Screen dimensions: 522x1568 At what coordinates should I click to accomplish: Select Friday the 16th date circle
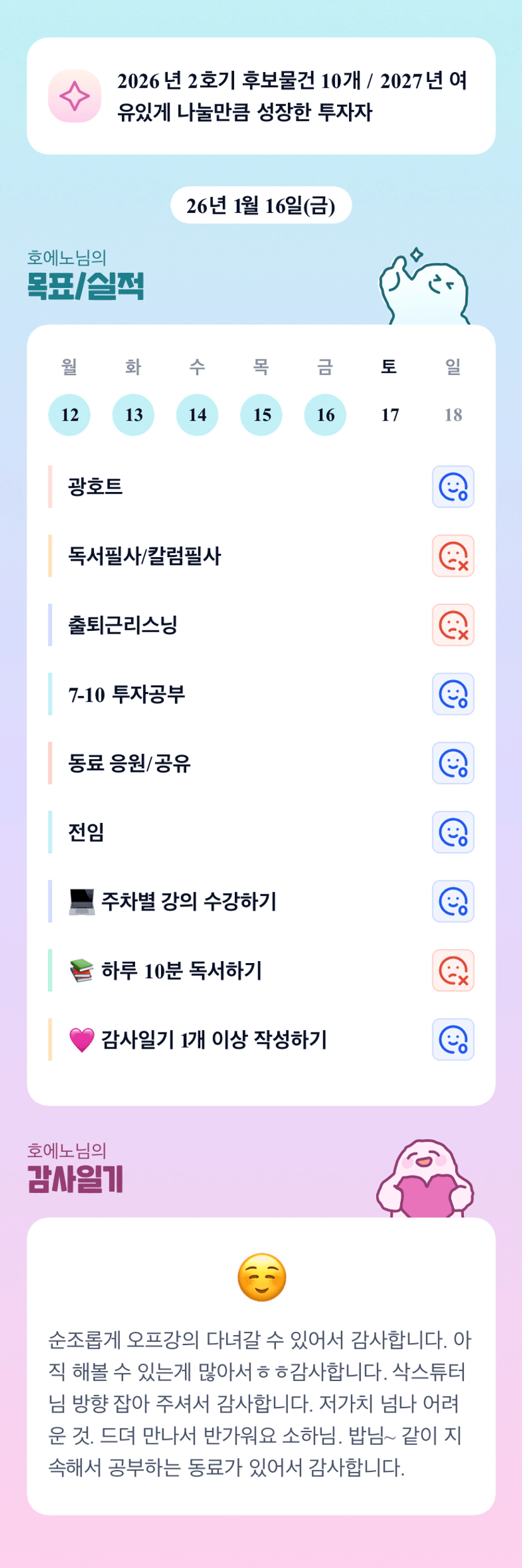coord(325,415)
